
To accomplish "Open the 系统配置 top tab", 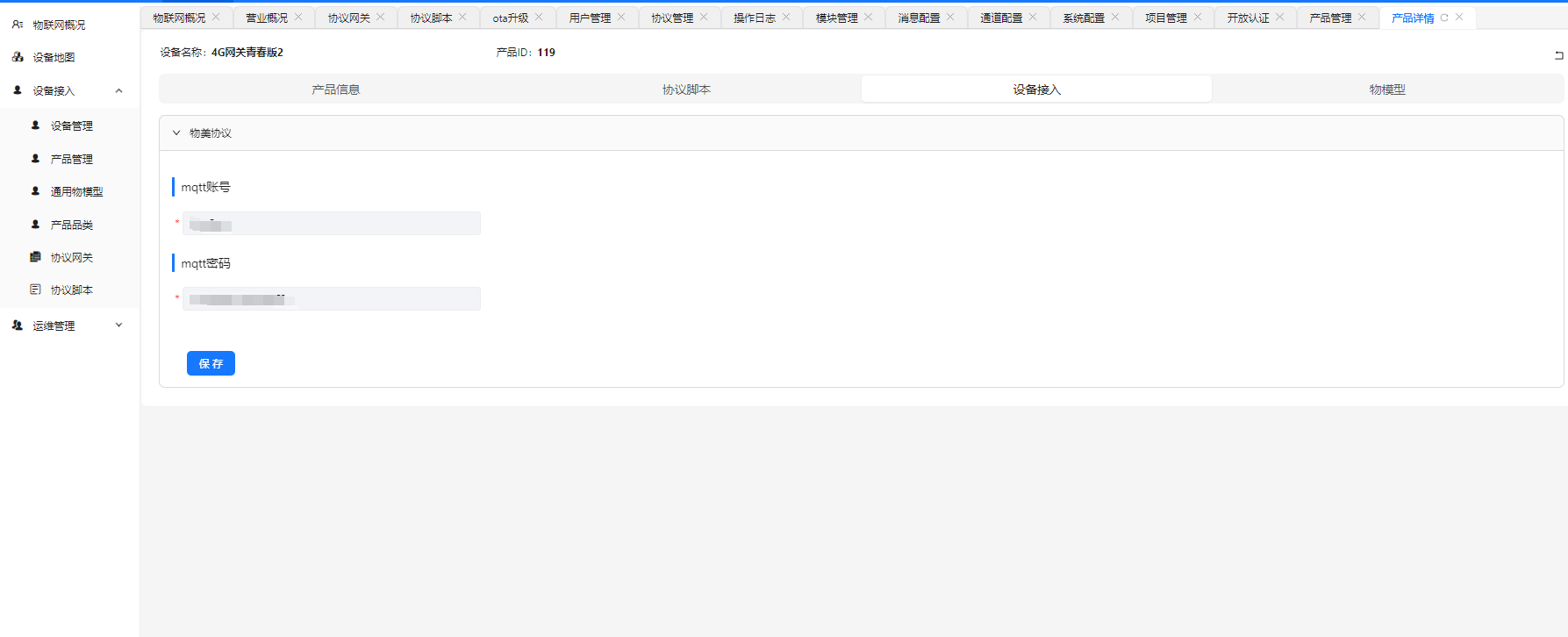I will click(1083, 18).
